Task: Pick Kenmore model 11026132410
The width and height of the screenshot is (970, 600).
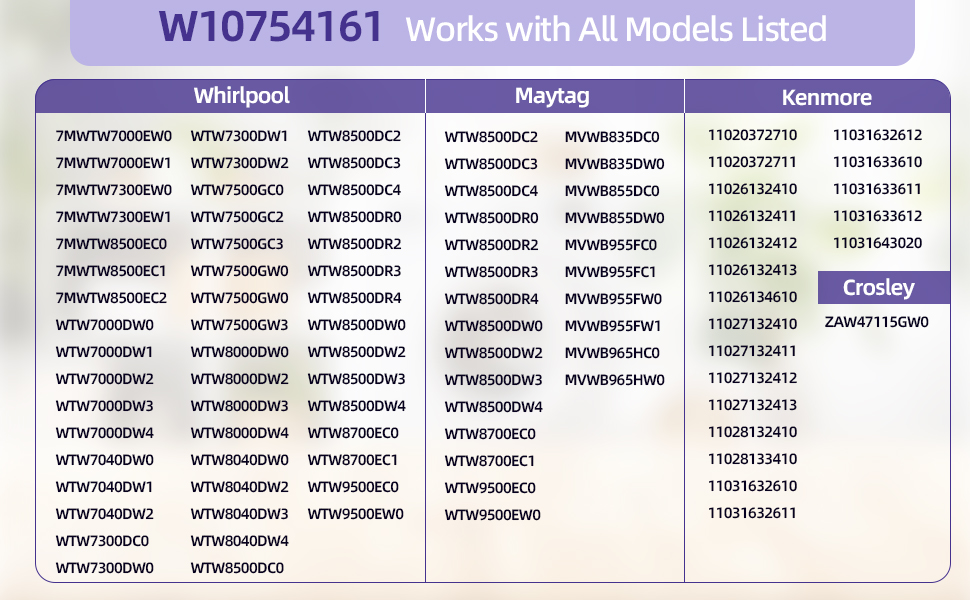Action: pos(752,189)
